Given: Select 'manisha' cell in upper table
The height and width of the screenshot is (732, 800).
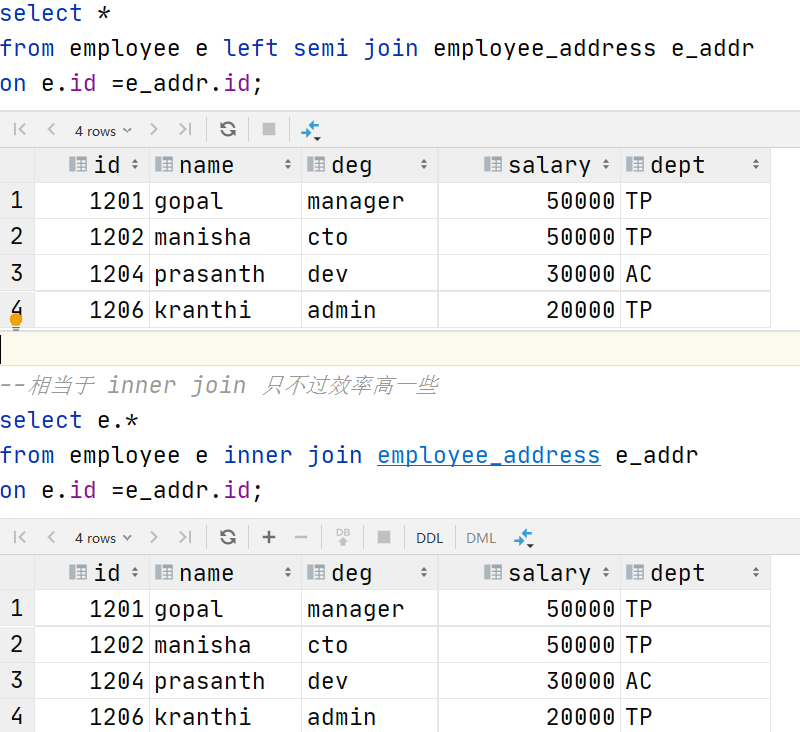Looking at the screenshot, I should 226,237.
